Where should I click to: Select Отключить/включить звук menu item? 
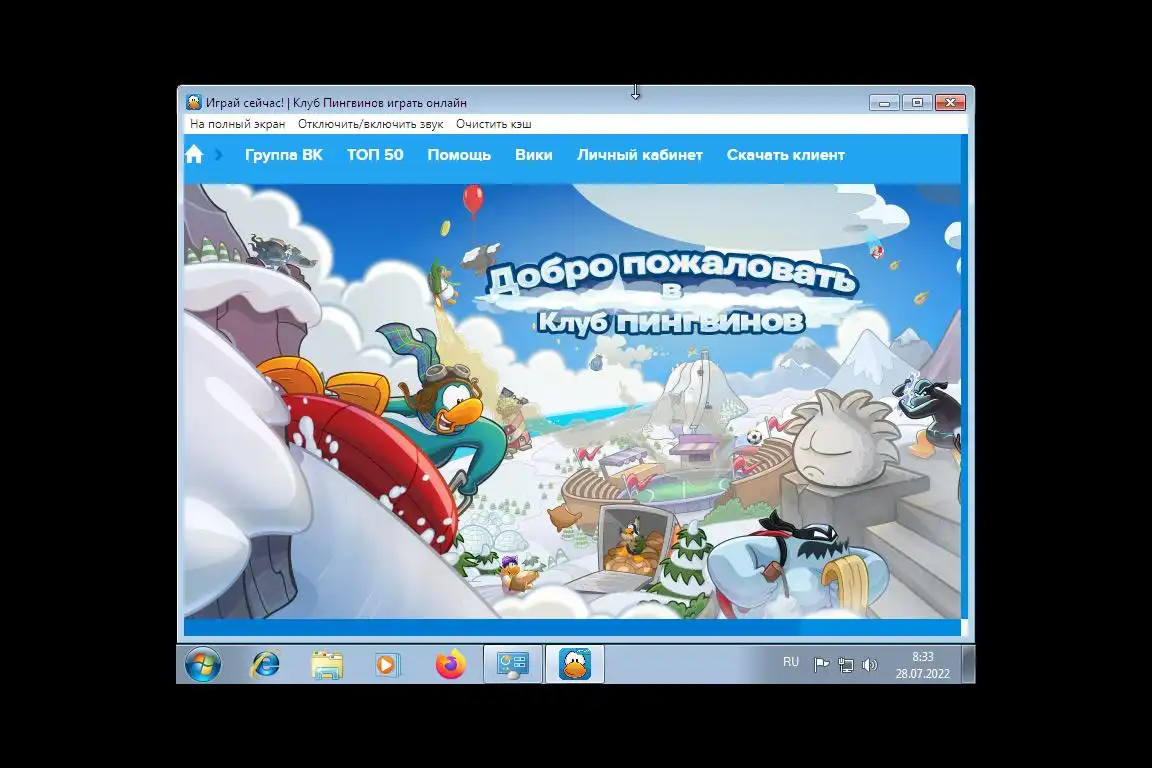[370, 124]
